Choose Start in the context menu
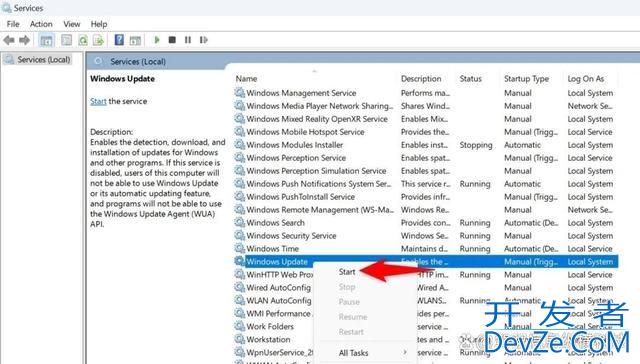 coord(347,272)
